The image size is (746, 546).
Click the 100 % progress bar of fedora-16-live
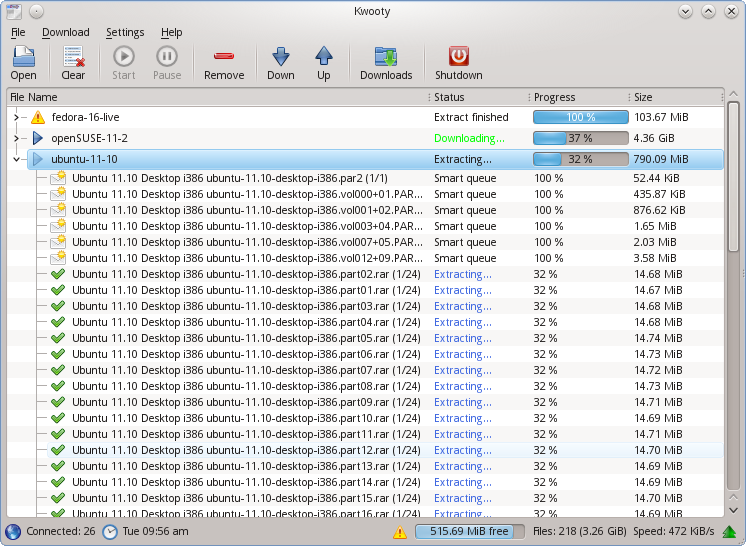(x=580, y=117)
